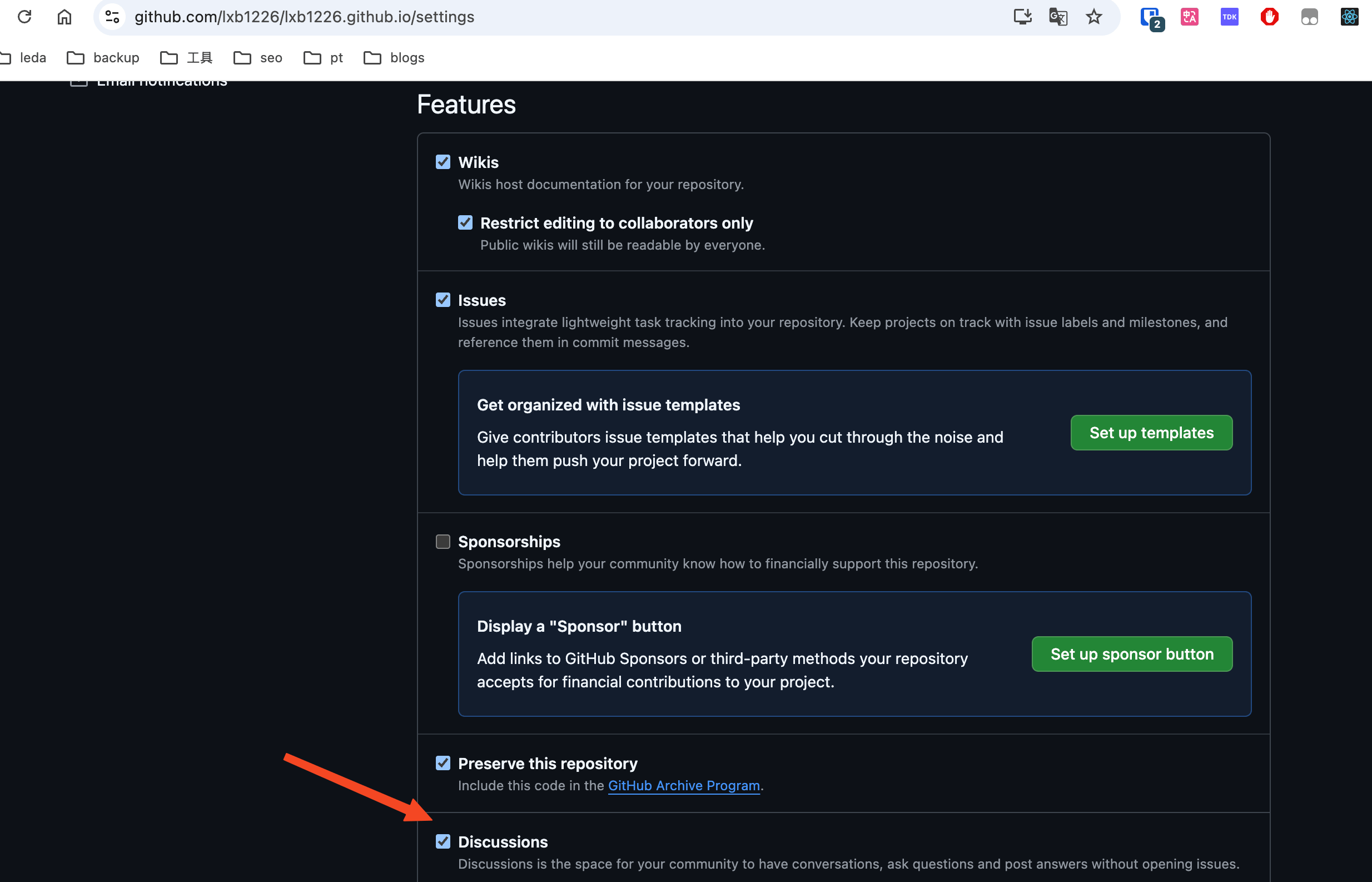Click 'Wikis host documentation for your repository' text
The image size is (1372, 882).
(600, 185)
